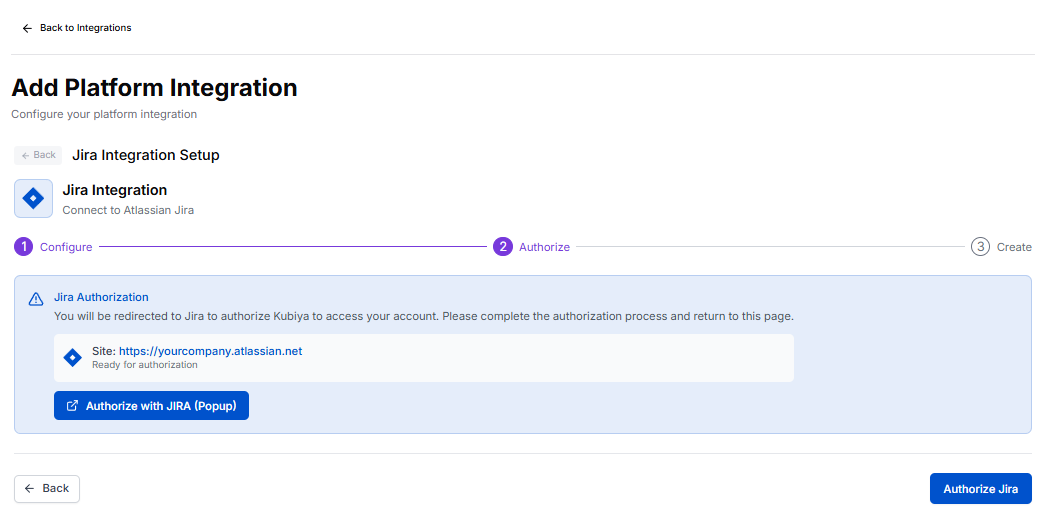Image resolution: width=1045 pixels, height=518 pixels.
Task: Select step 1 Configure circle
Action: click(x=23, y=247)
